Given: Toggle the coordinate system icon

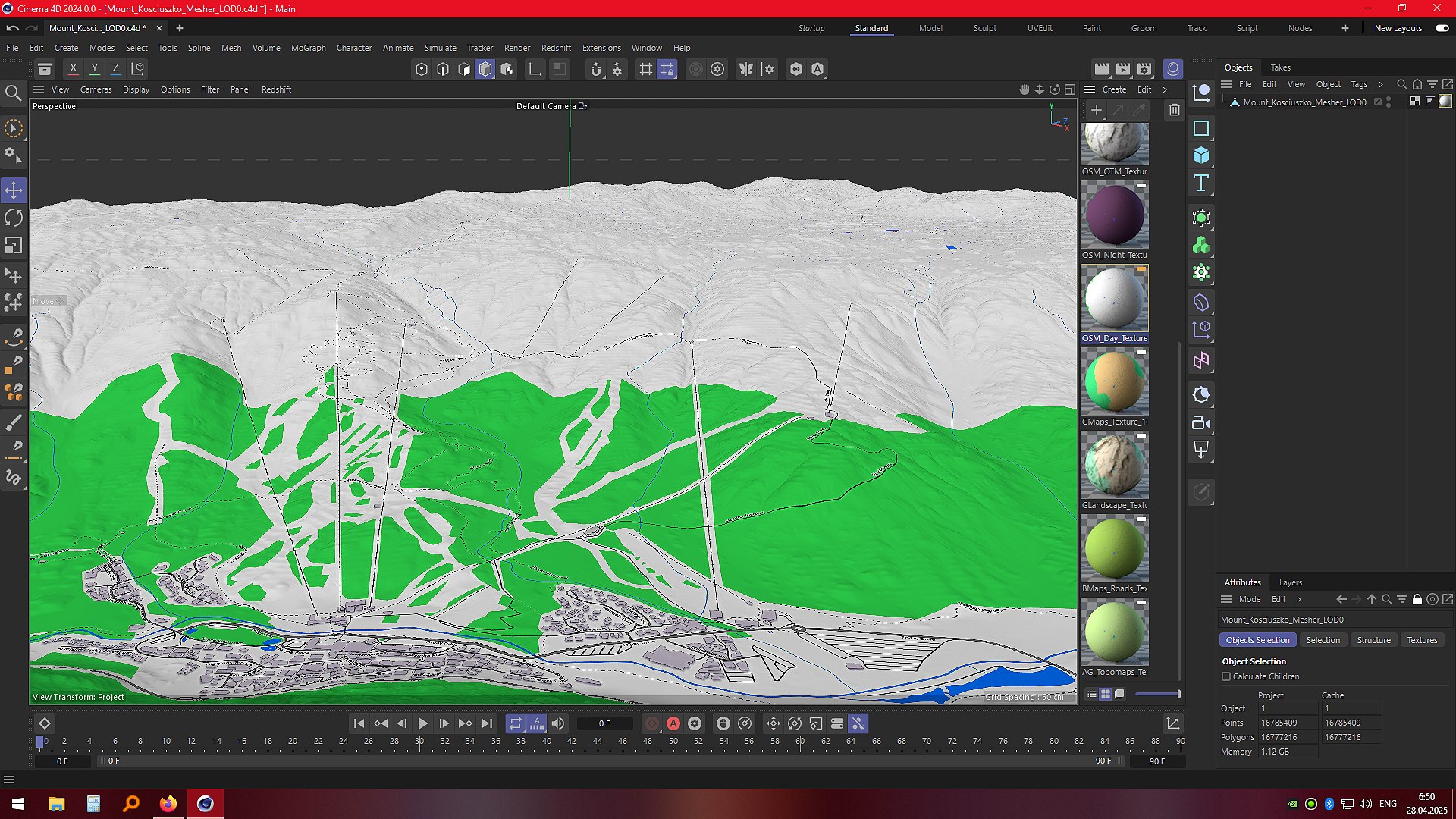Looking at the screenshot, I should pos(137,69).
